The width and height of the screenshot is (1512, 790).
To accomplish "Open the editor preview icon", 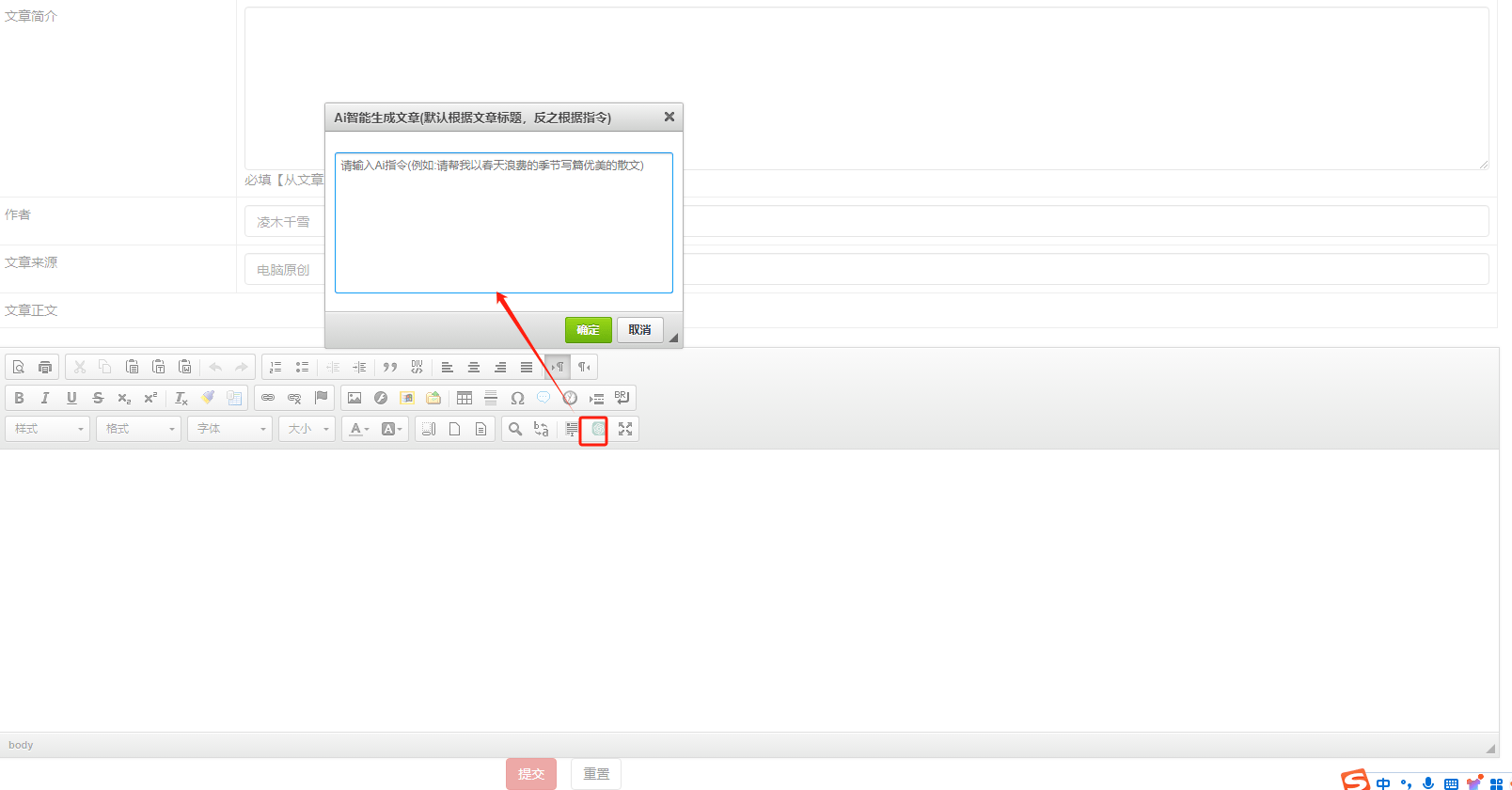I will click(x=19, y=367).
